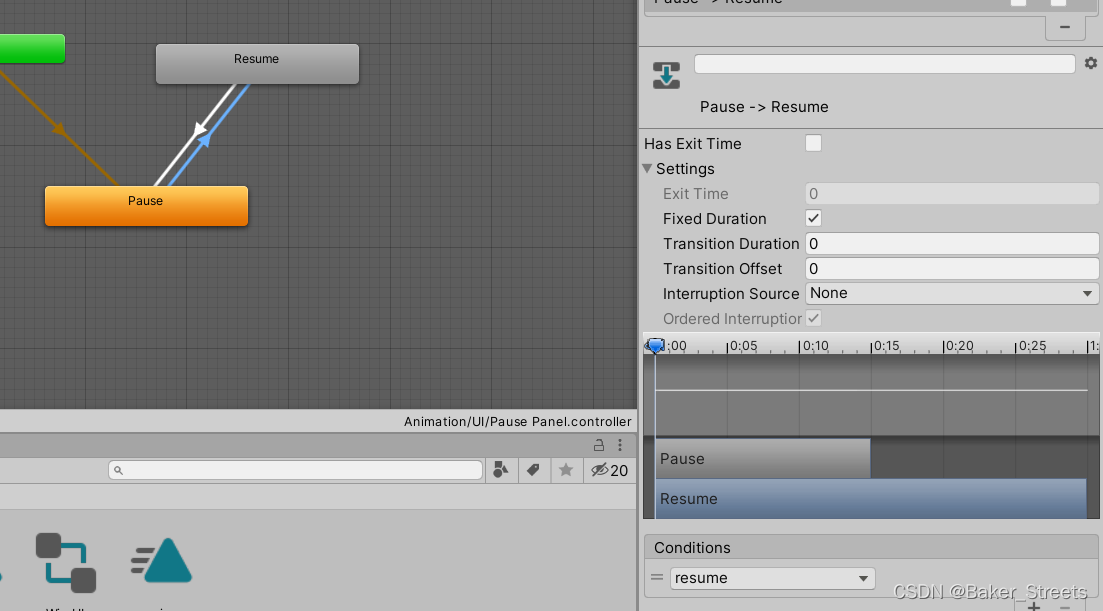Click the blue timeline playhead marker
Screen dimensions: 1103x611
pyautogui.click(x=656, y=345)
